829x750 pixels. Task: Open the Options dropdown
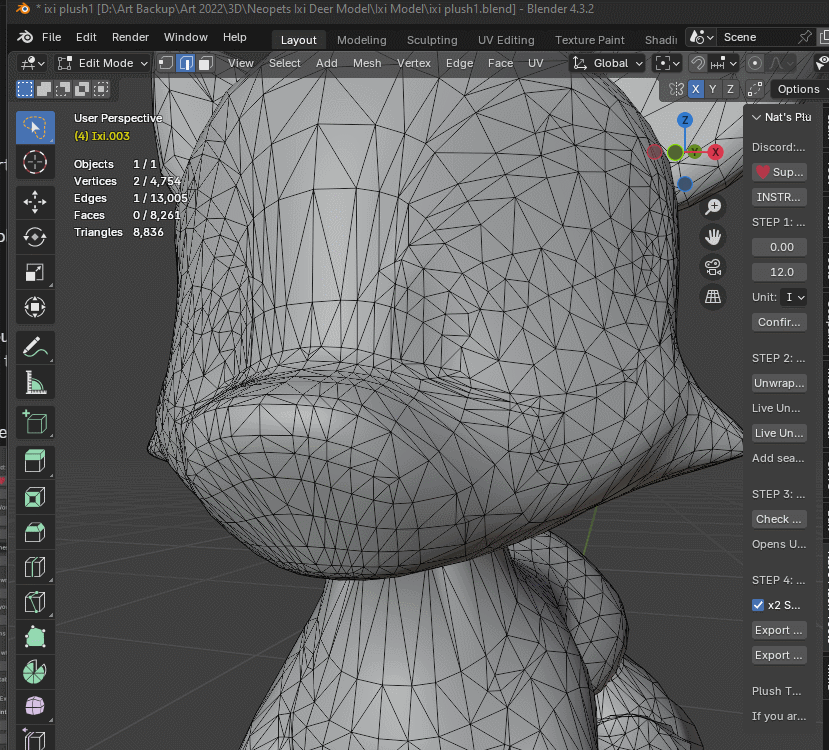click(x=800, y=89)
